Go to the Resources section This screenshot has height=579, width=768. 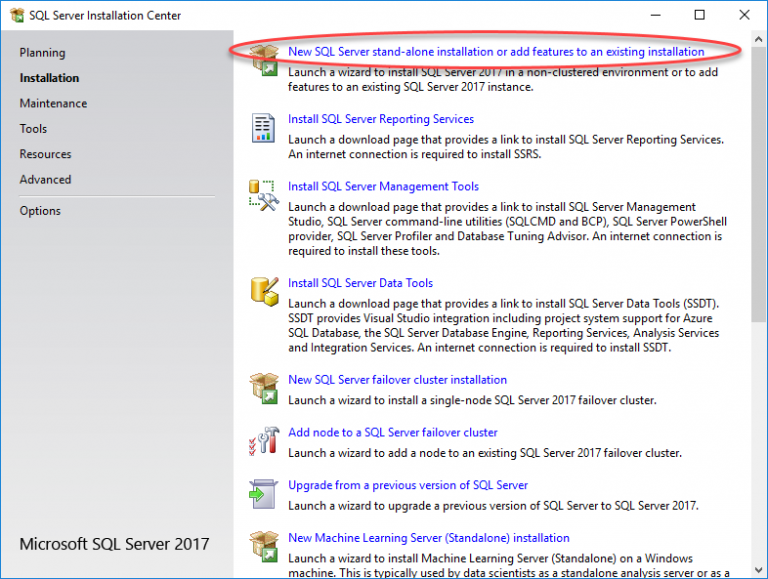(x=45, y=155)
